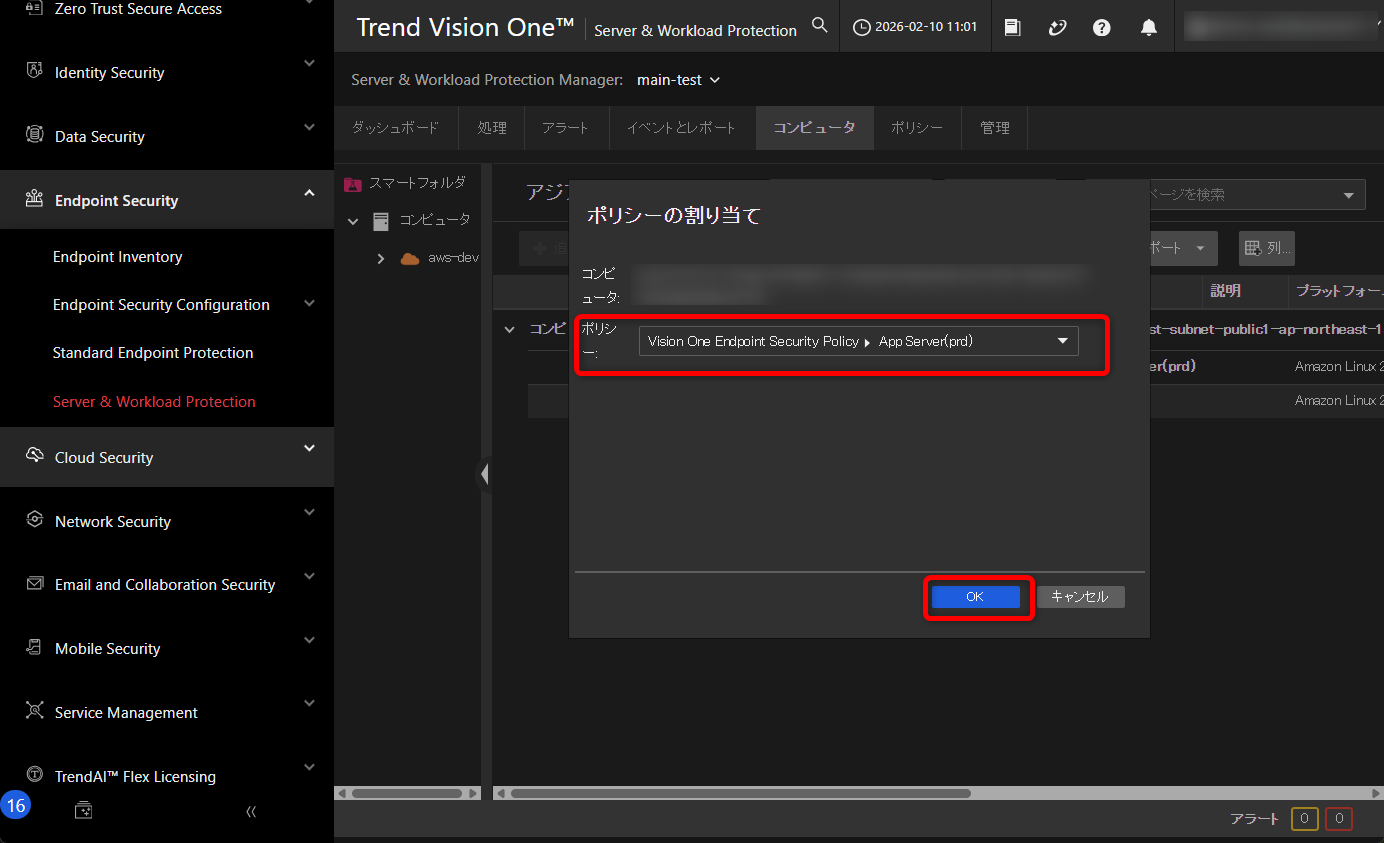Select スマートフォルダ in the tree

click(416, 183)
